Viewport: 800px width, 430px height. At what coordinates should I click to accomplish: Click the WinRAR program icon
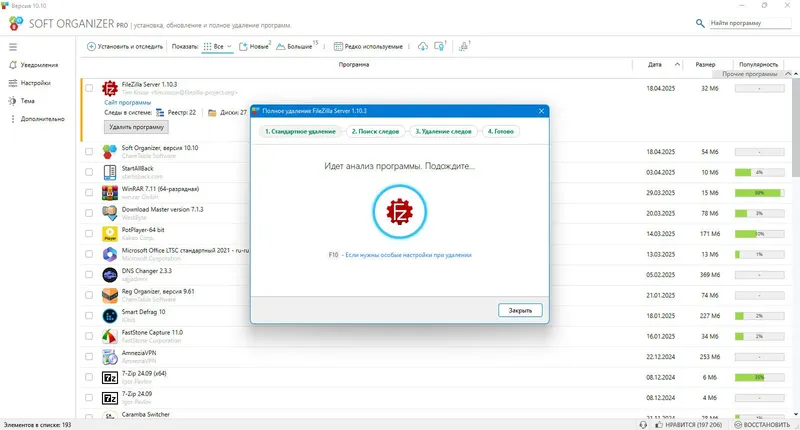110,193
